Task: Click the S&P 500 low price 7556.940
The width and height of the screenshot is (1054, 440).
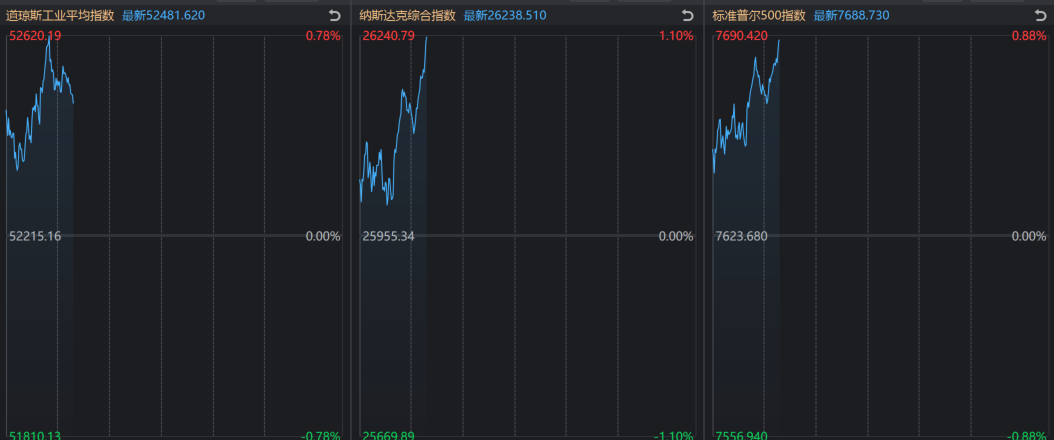Action: [x=741, y=435]
